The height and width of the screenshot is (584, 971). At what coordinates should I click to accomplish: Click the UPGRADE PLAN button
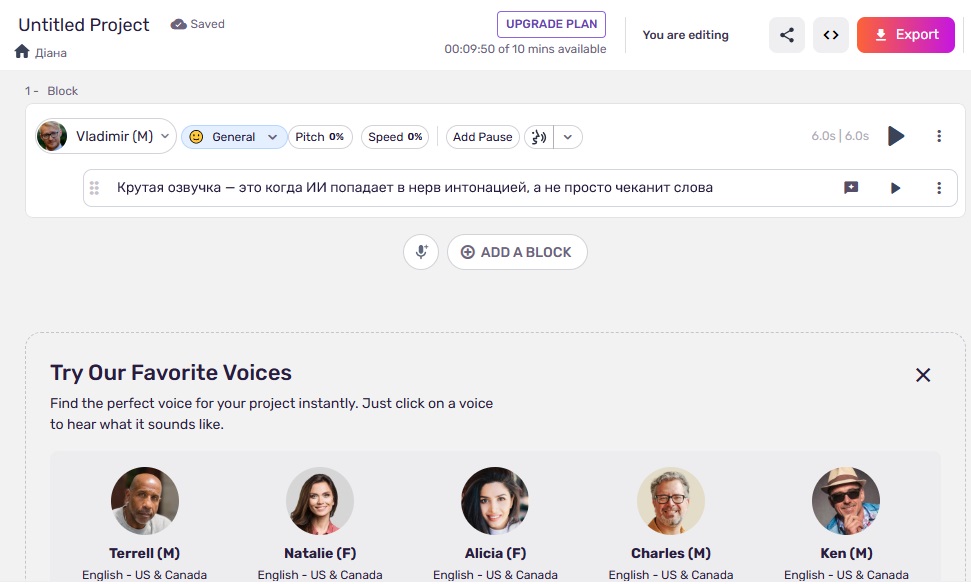[551, 24]
